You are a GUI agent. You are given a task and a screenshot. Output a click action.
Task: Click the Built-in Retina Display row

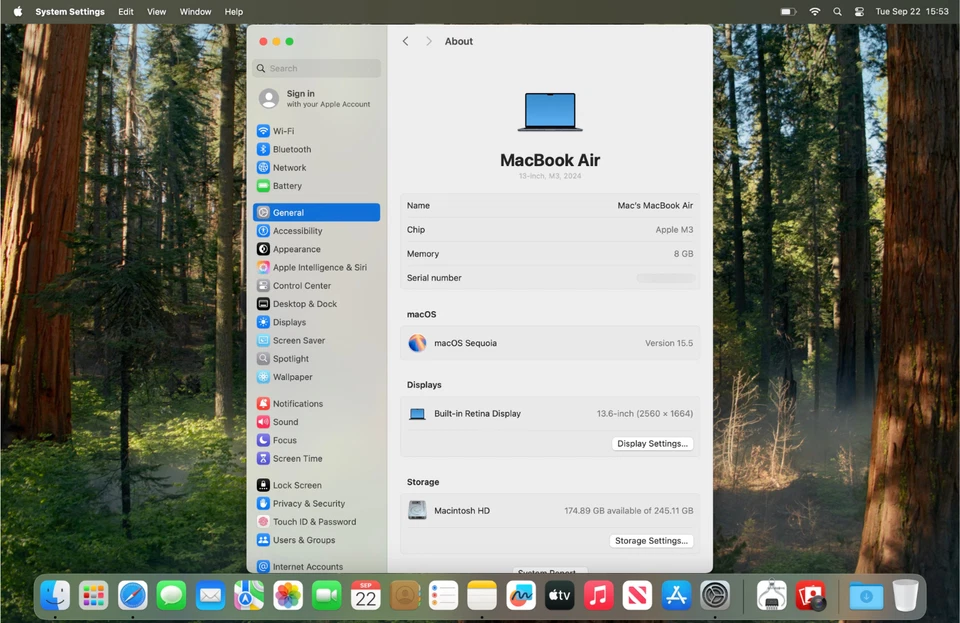click(550, 414)
